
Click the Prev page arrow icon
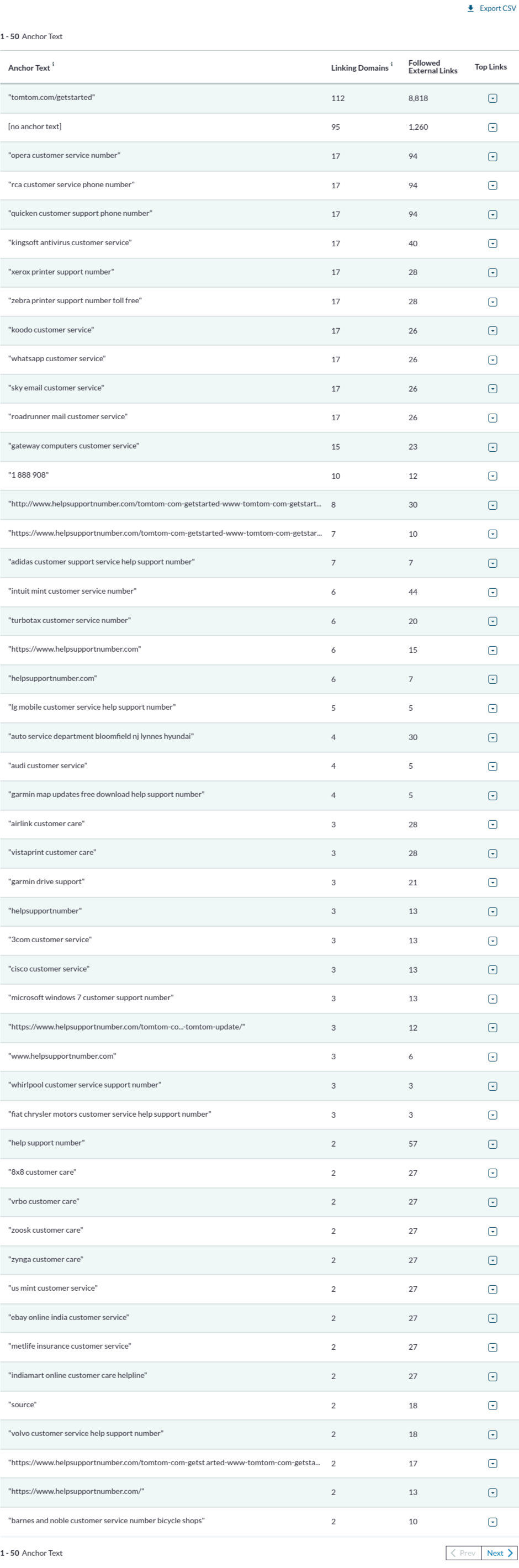tap(453, 1553)
